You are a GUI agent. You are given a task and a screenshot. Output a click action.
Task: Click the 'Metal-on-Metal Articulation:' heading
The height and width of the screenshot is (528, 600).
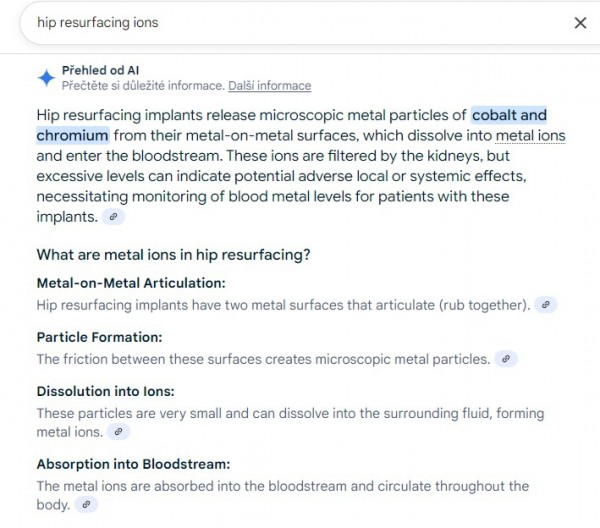tap(131, 283)
